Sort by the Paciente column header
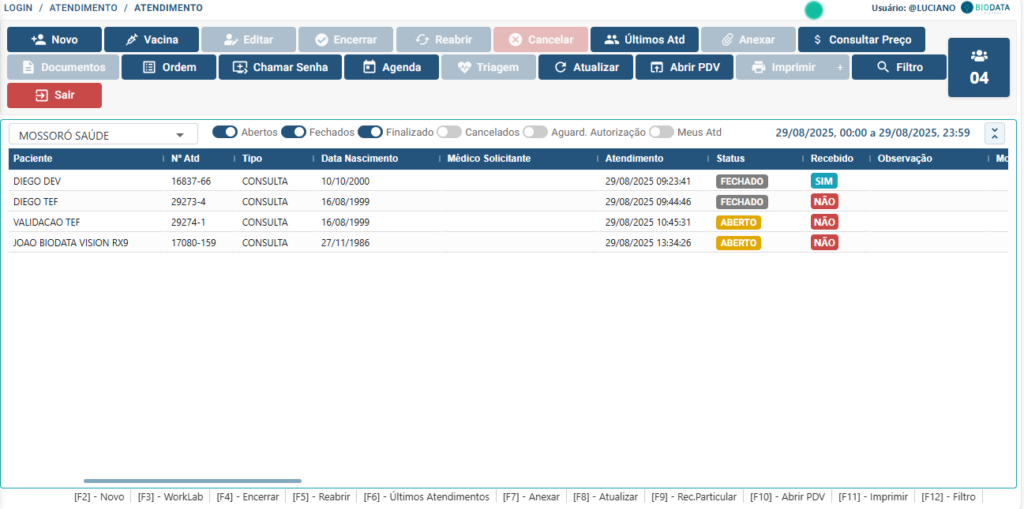1024x509 pixels. tap(33, 158)
